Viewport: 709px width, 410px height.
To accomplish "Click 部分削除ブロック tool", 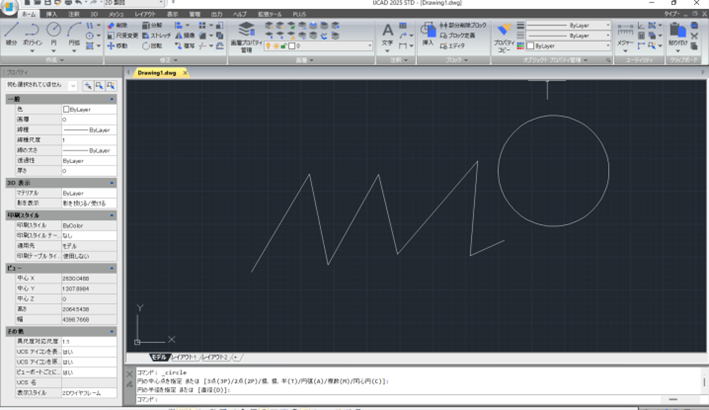I will [463, 25].
